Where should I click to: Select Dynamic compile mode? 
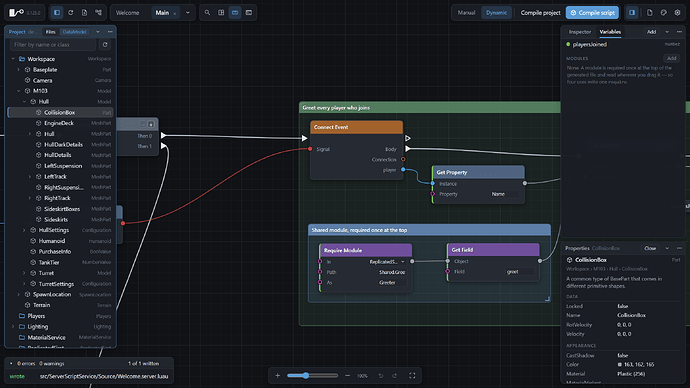click(x=496, y=13)
